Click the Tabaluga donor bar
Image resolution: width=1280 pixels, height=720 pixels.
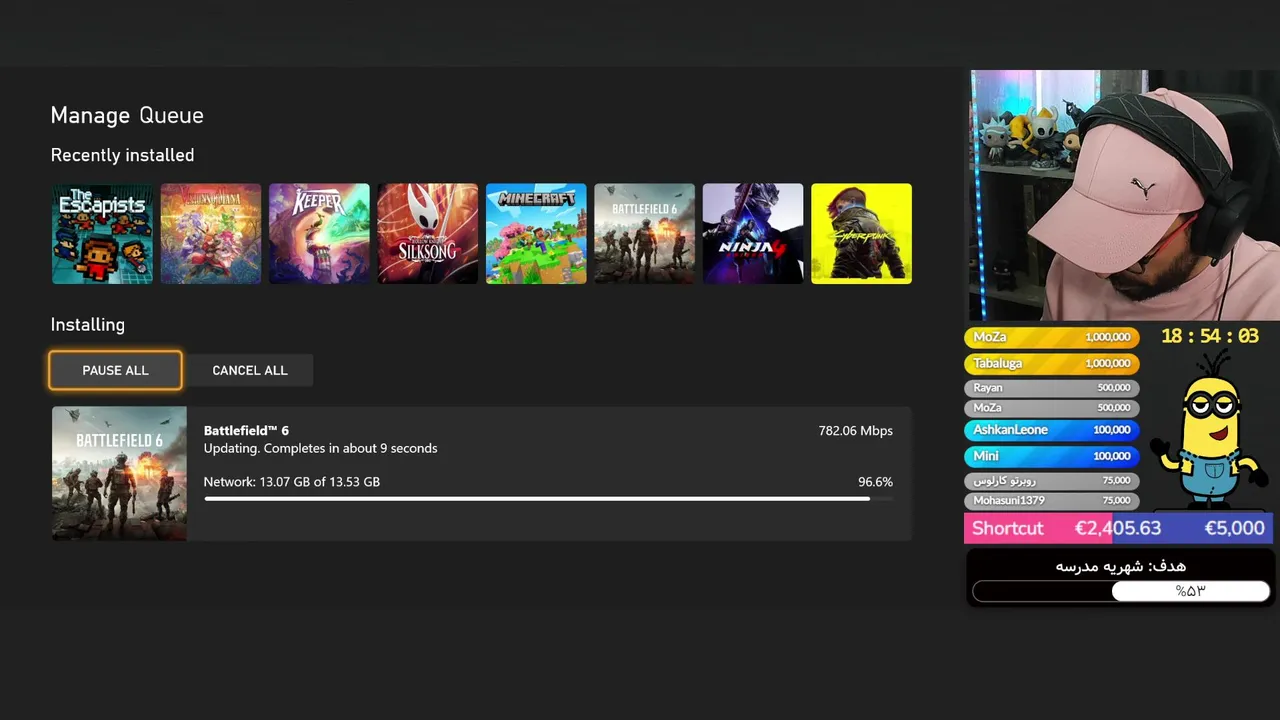coord(1051,363)
